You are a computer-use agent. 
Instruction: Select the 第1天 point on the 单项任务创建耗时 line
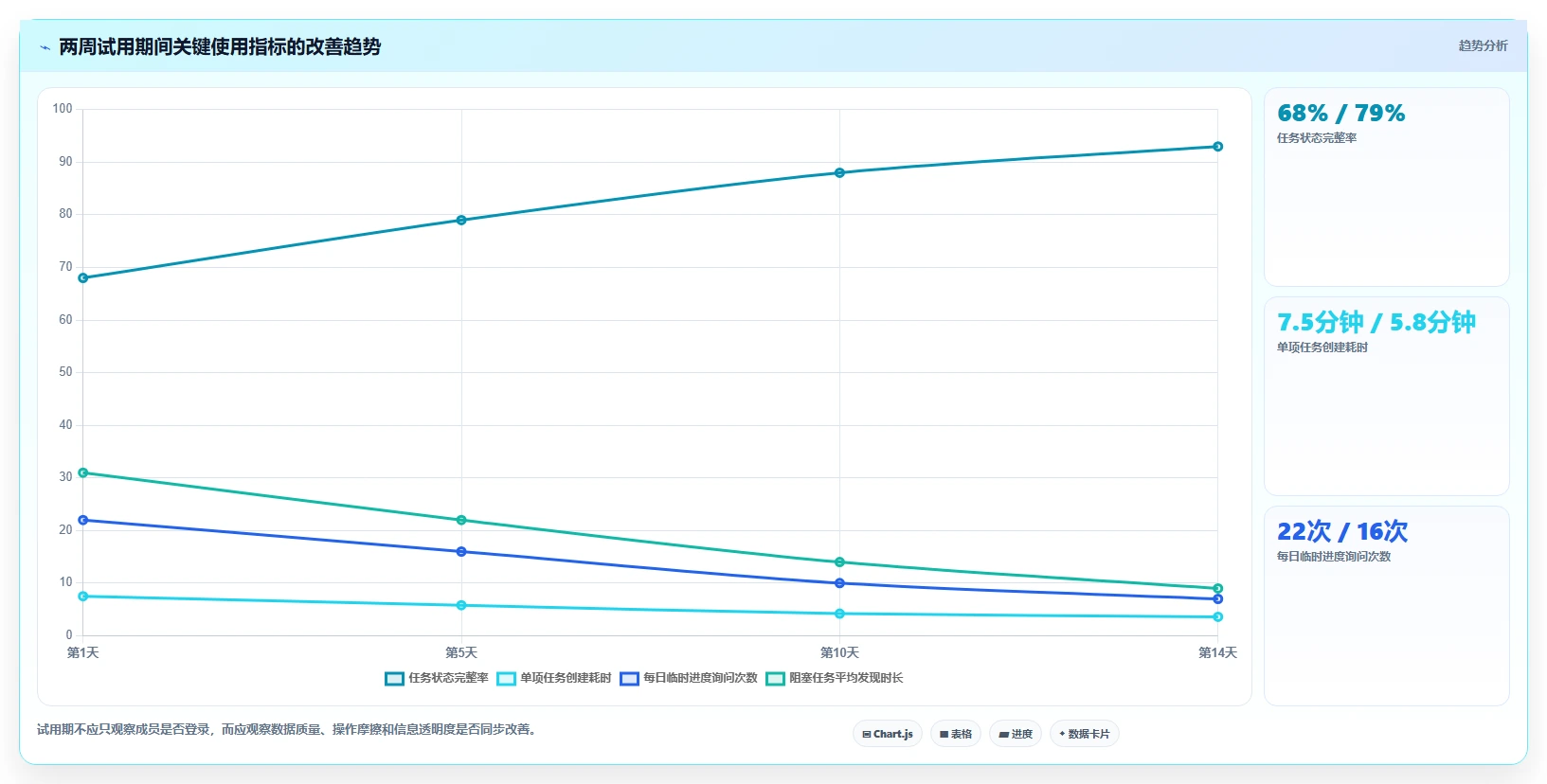point(83,597)
